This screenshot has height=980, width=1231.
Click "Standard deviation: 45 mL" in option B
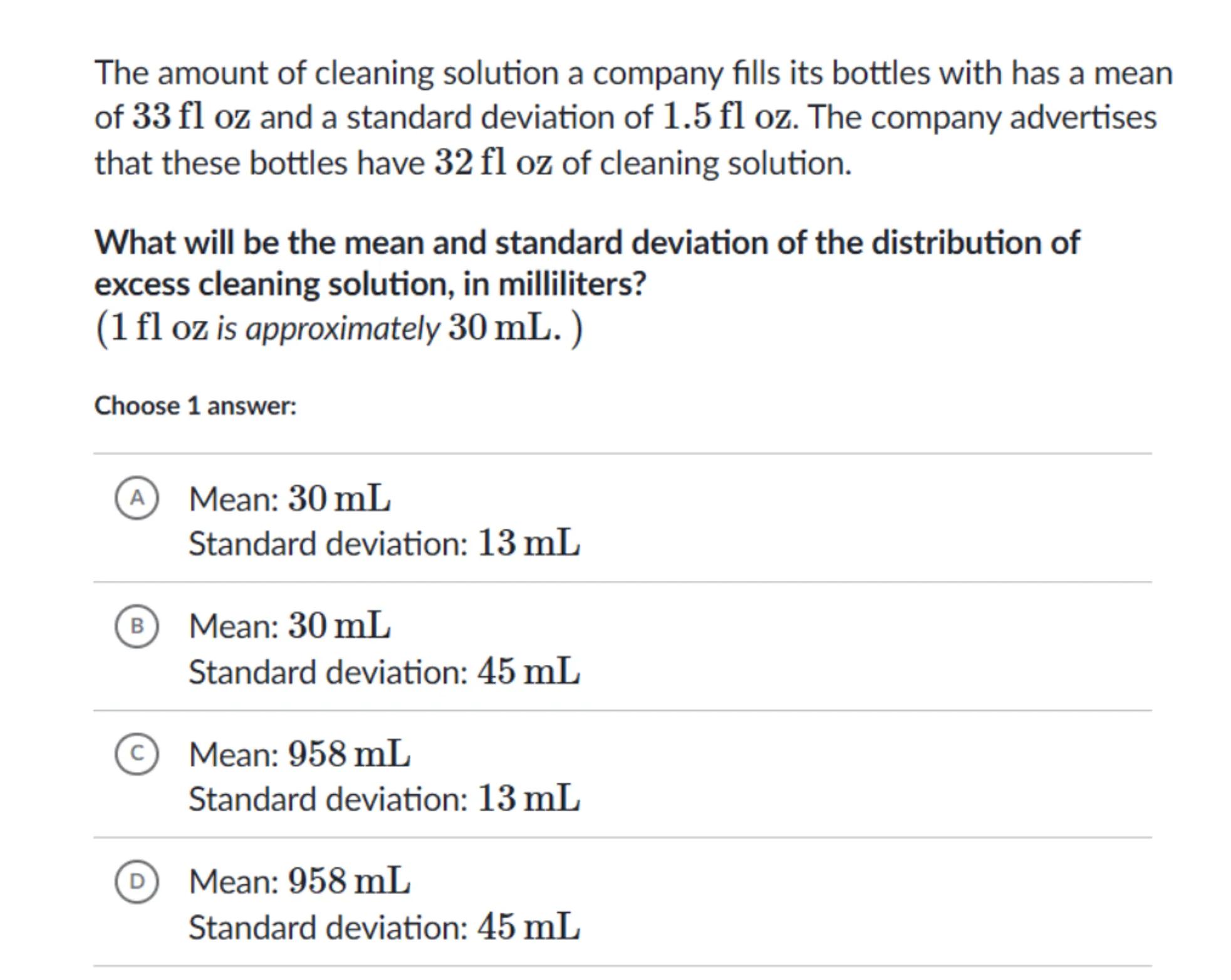click(384, 672)
